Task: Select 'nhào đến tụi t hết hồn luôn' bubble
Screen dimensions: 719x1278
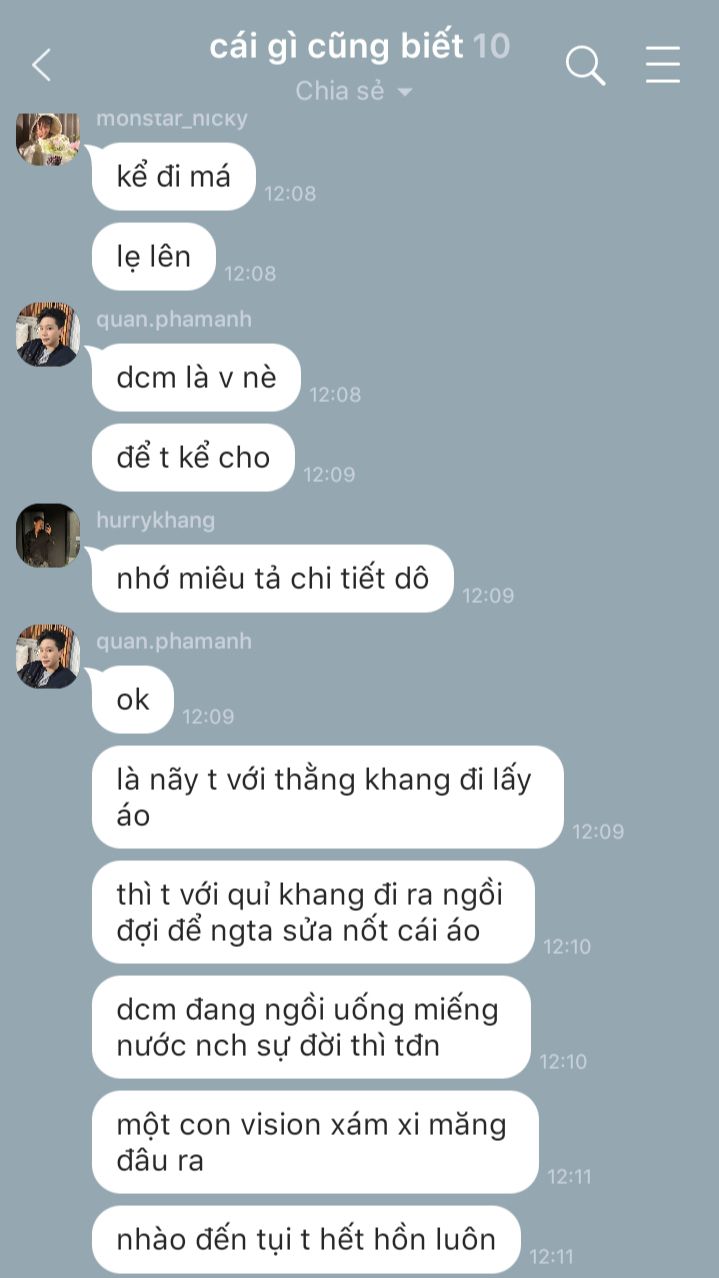Action: (x=306, y=1240)
